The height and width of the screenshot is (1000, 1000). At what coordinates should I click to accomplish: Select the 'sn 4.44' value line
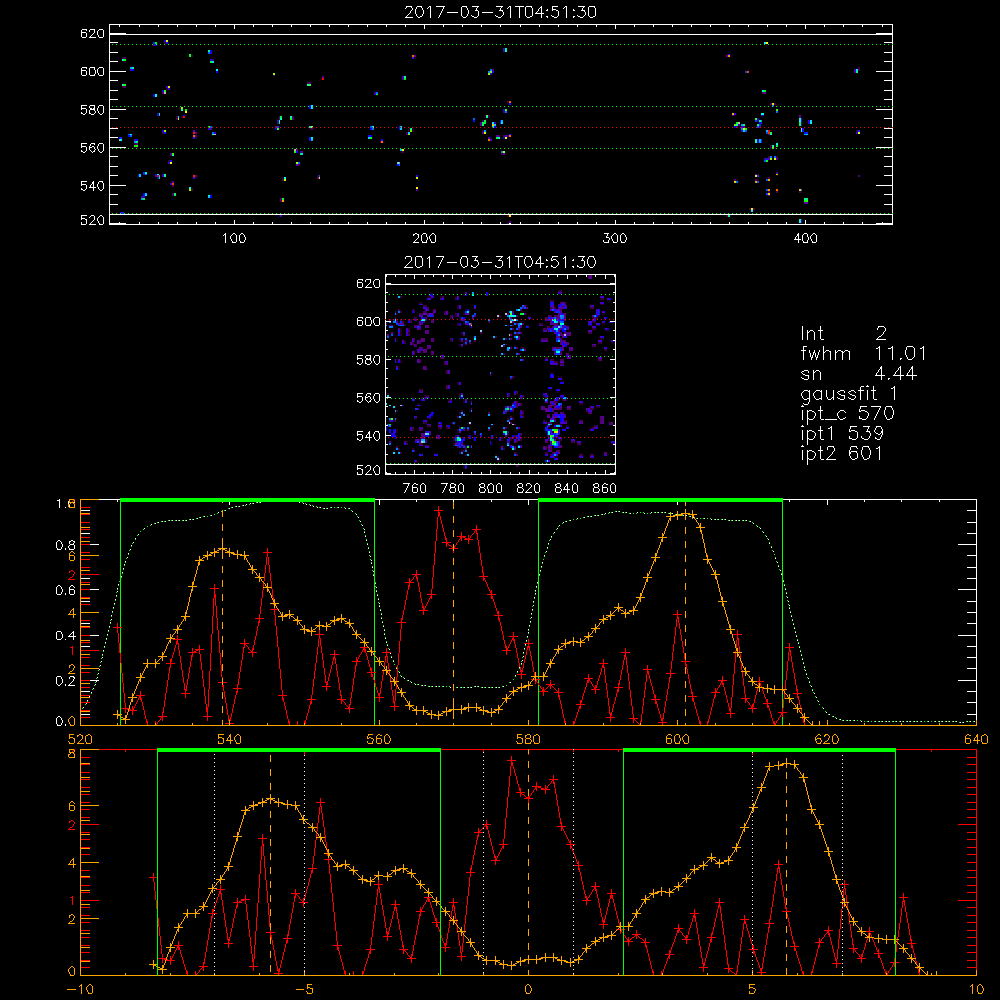click(859, 373)
